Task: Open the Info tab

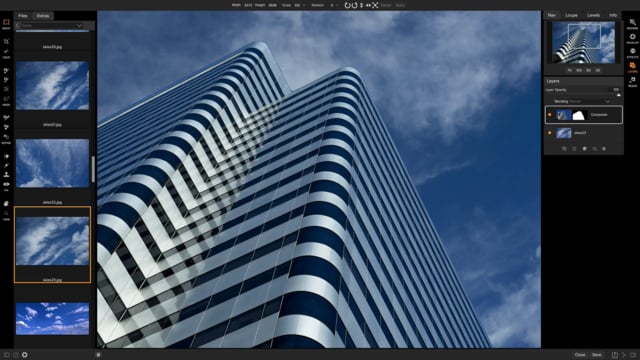Action: click(x=613, y=15)
